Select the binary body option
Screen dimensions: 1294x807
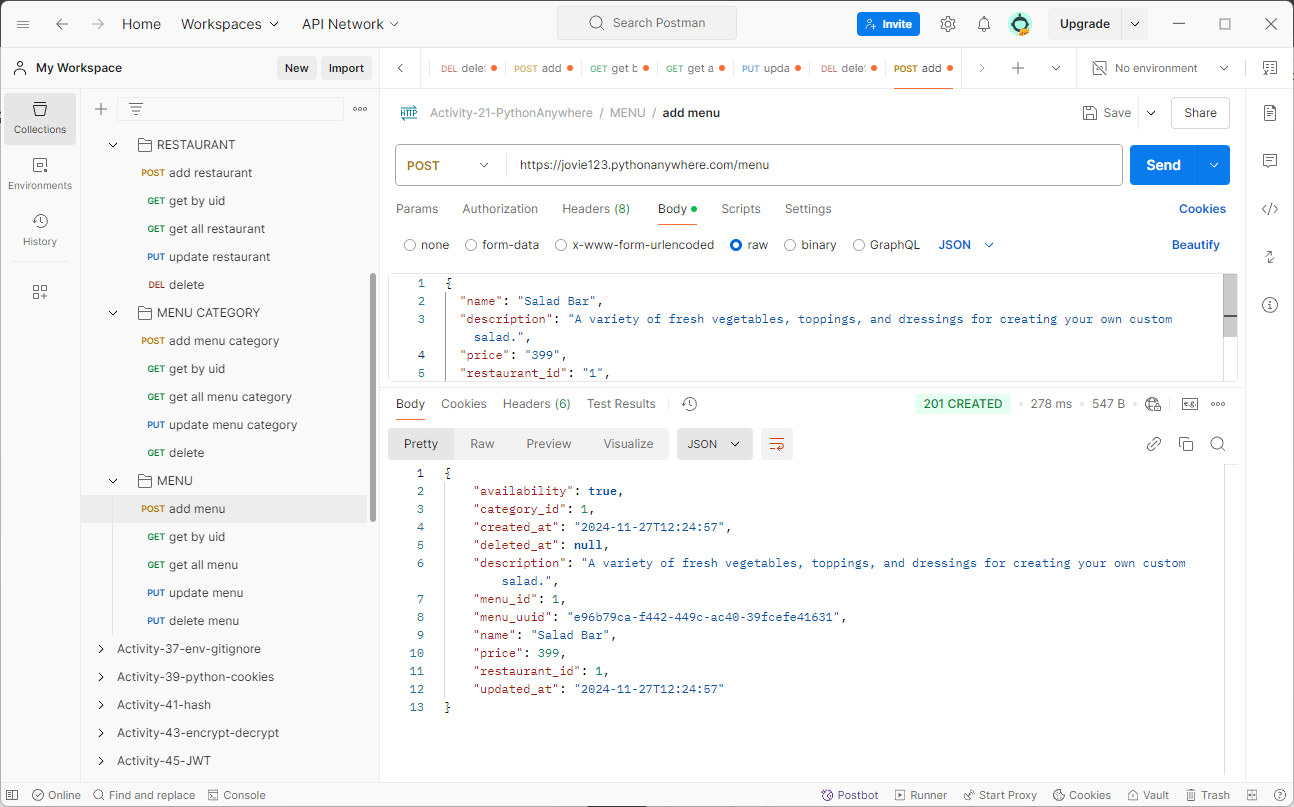click(x=810, y=245)
